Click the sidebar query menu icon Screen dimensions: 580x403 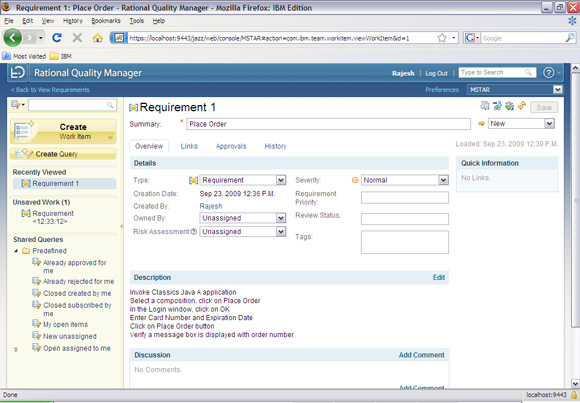pos(17,105)
